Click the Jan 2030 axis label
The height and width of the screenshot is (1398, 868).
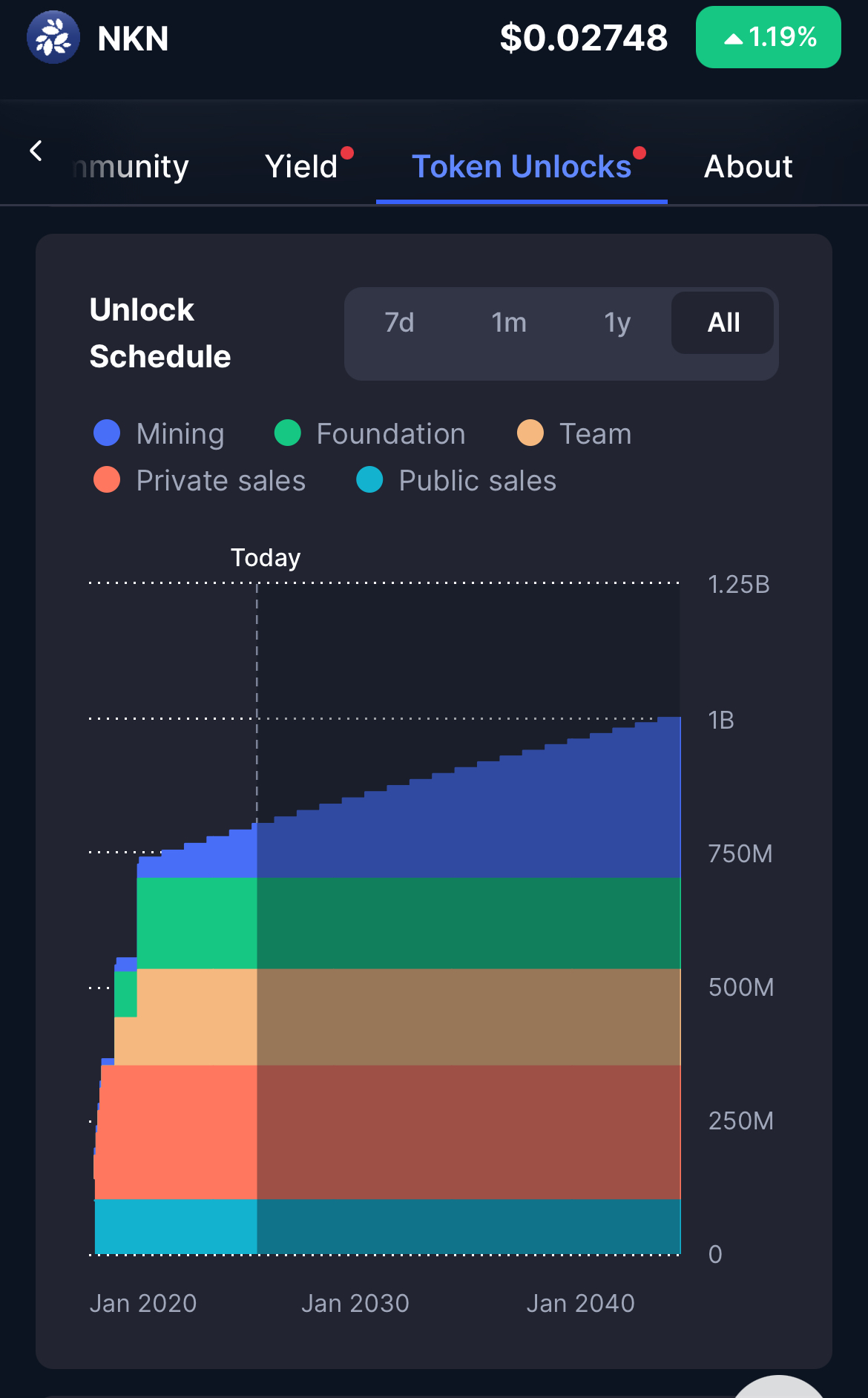[355, 1303]
